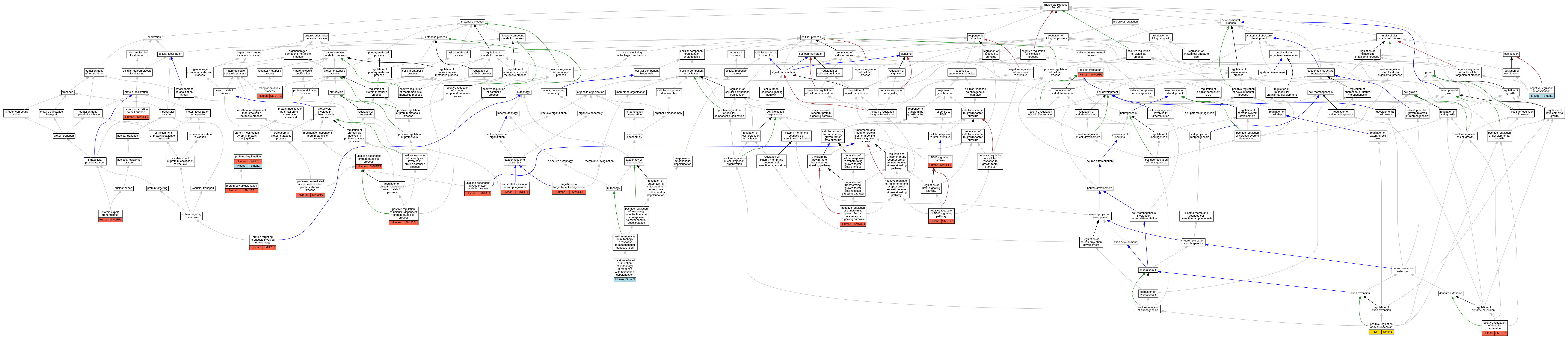Select the 'multicellular organismal process' node
1568x338 pixels.
[1390, 37]
